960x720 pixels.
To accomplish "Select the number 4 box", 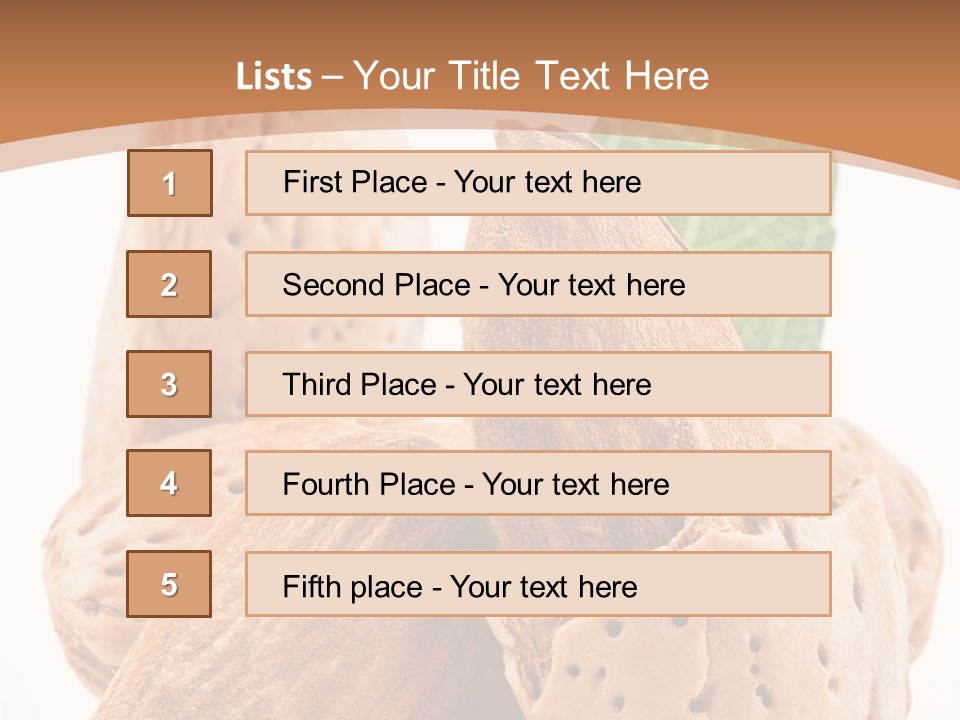I will pos(169,483).
